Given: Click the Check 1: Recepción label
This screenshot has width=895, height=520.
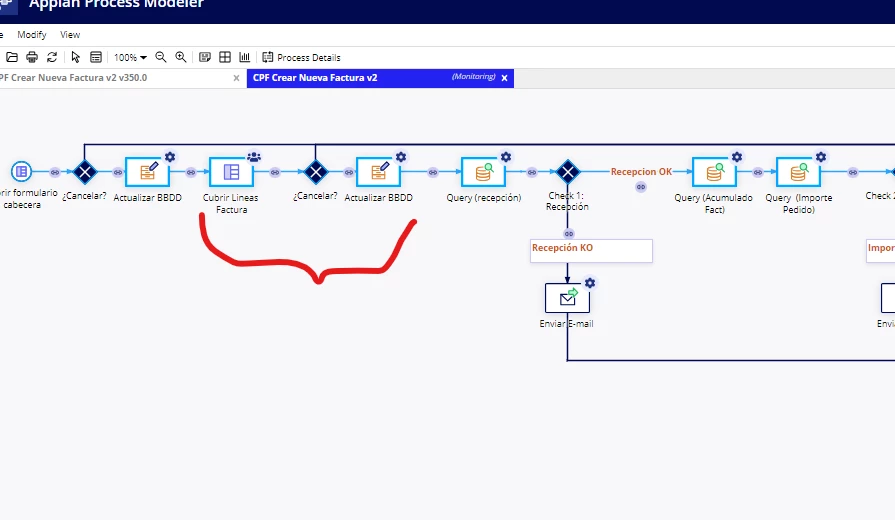Looking at the screenshot, I should tap(567, 201).
